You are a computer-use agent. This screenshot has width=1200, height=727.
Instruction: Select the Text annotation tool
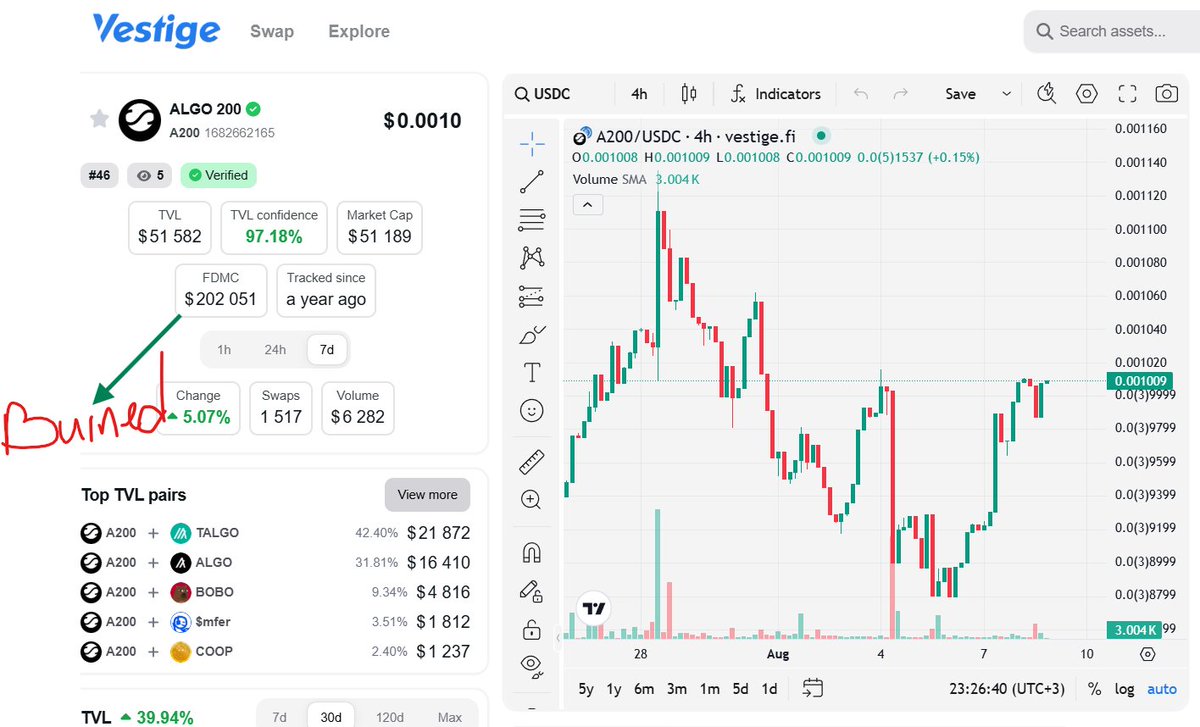(x=532, y=373)
